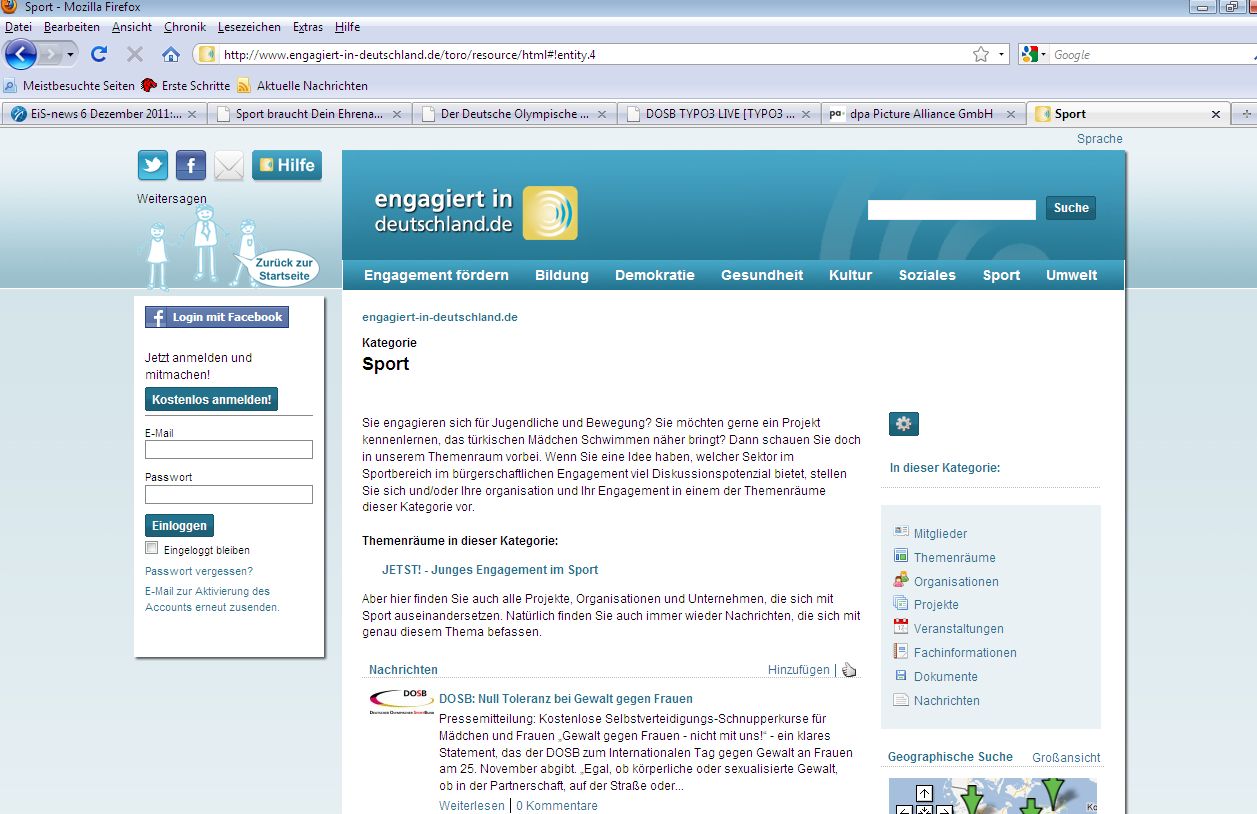Open the Datei menu
Screen dimensions: 1257x814
[x=18, y=27]
